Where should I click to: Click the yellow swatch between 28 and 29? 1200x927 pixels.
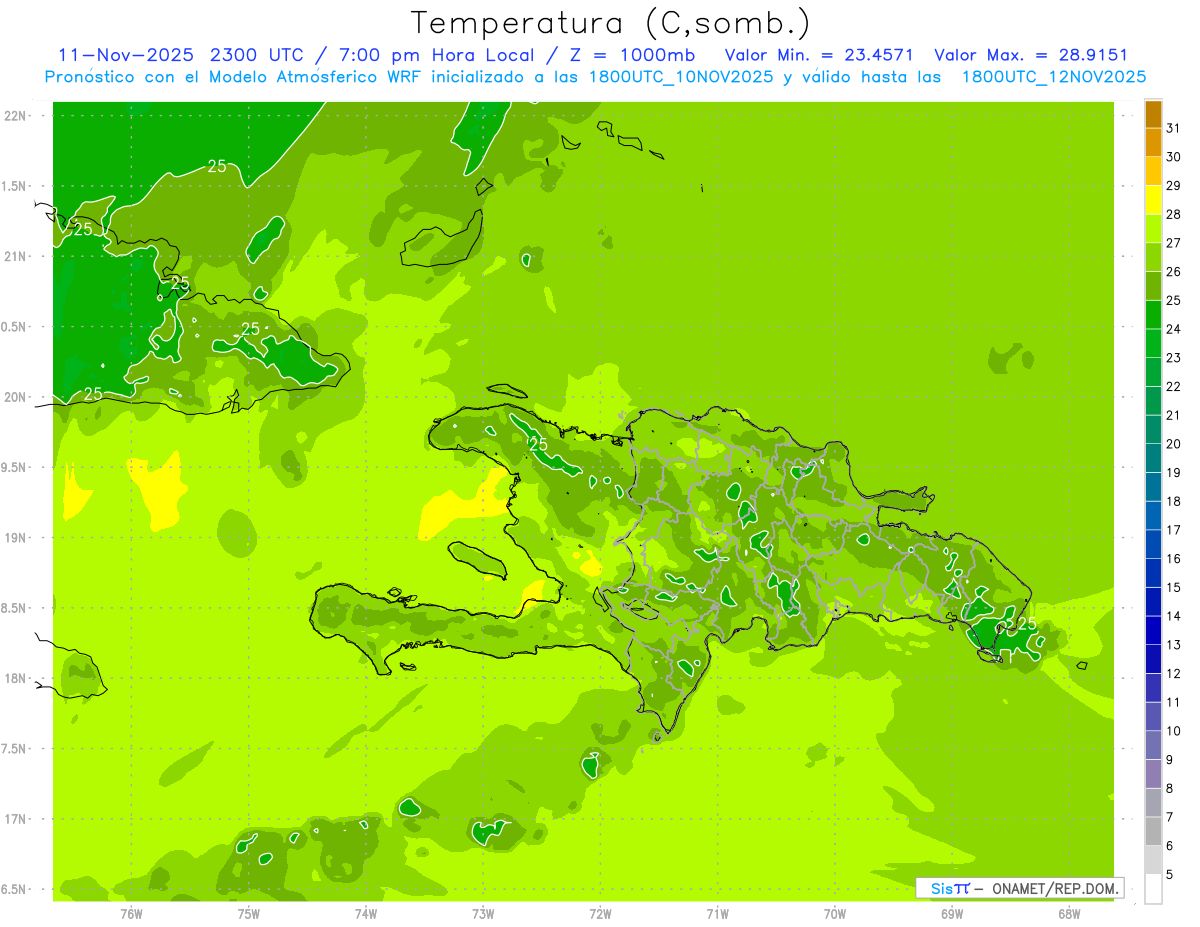1153,199
